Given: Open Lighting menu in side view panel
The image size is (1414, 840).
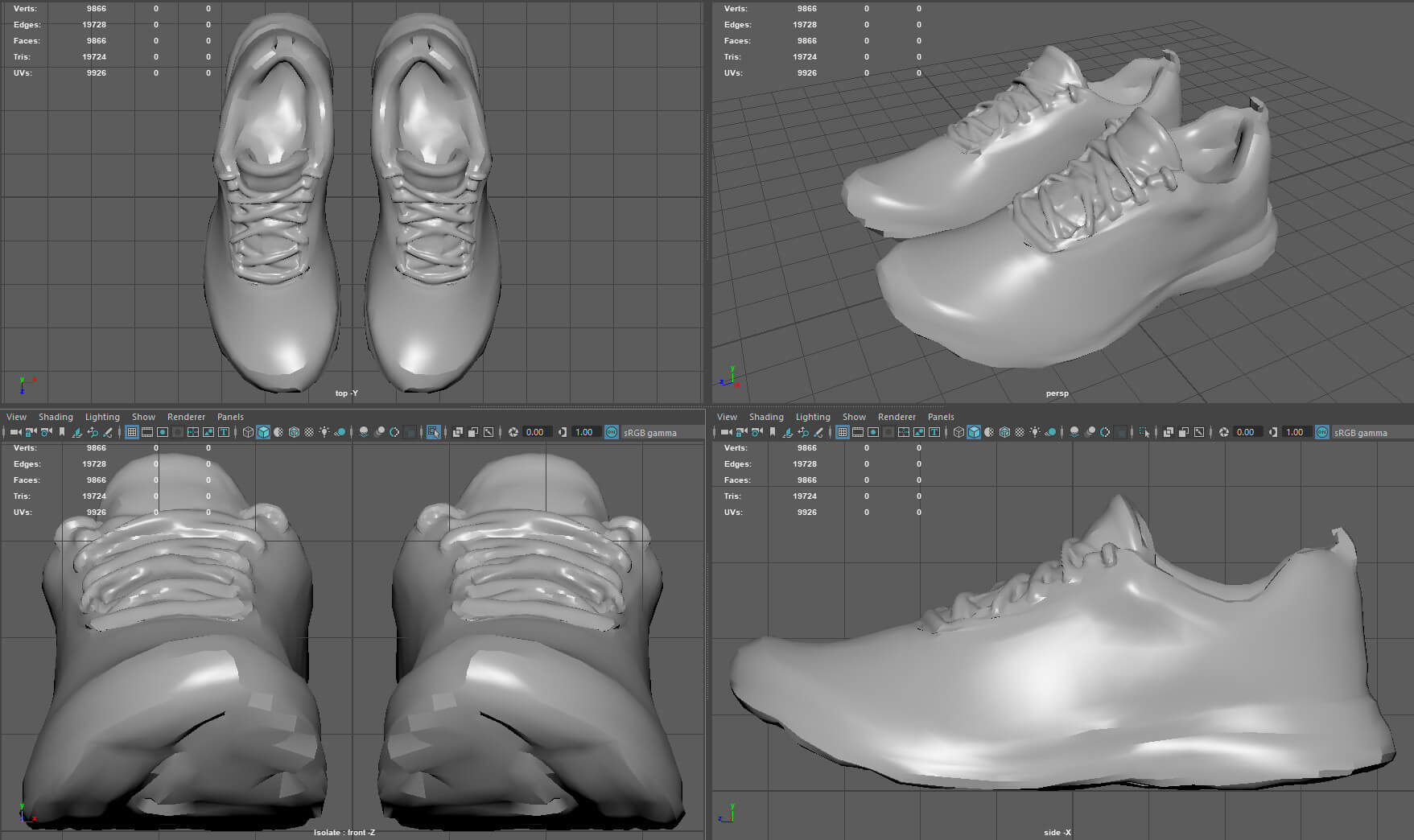Looking at the screenshot, I should (x=813, y=417).
